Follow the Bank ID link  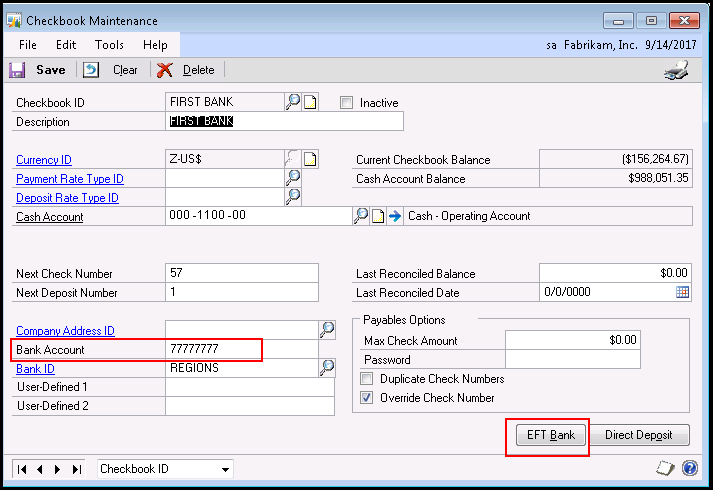[x=35, y=369]
